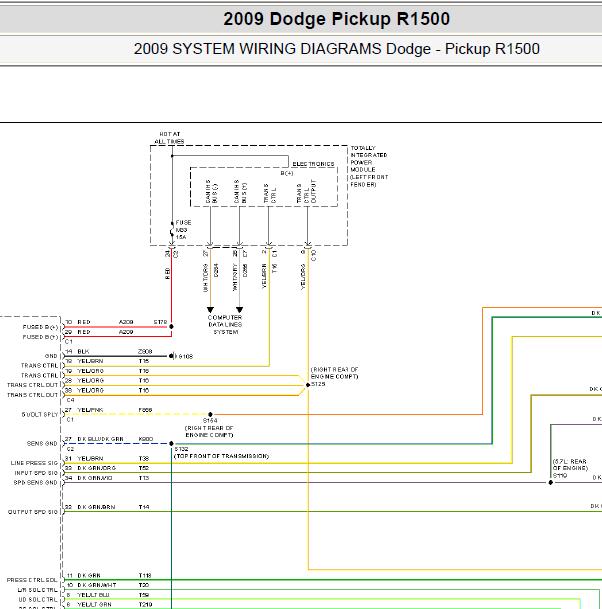The image size is (602, 609).
Task: Select the "TOTALLY INTEGRATED POWER MODULE" label
Action: [x=369, y=166]
